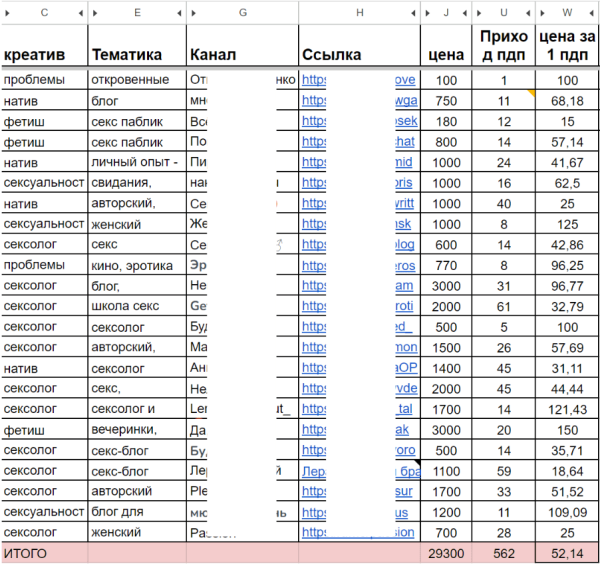Select the total price cell 29300
The height and width of the screenshot is (564, 600).
[x=445, y=553]
